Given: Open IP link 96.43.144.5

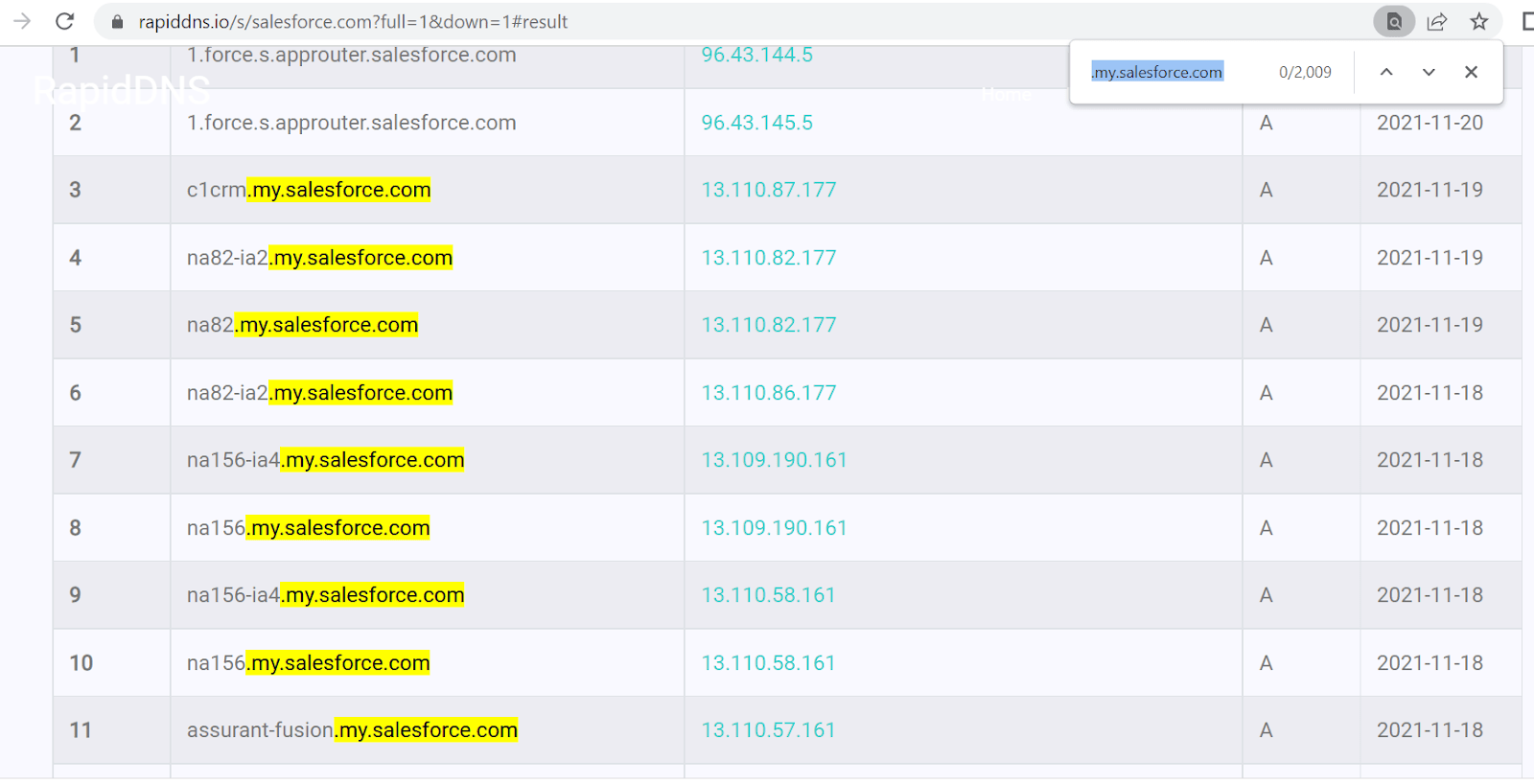Looking at the screenshot, I should [756, 55].
